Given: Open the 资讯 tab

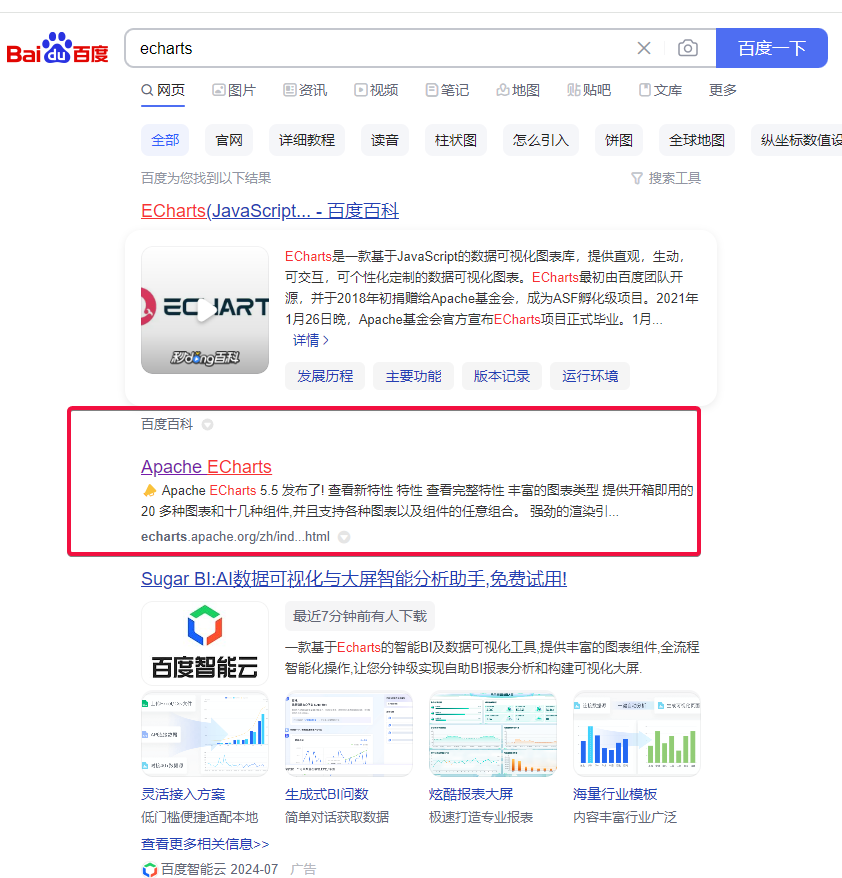Looking at the screenshot, I should (305, 90).
